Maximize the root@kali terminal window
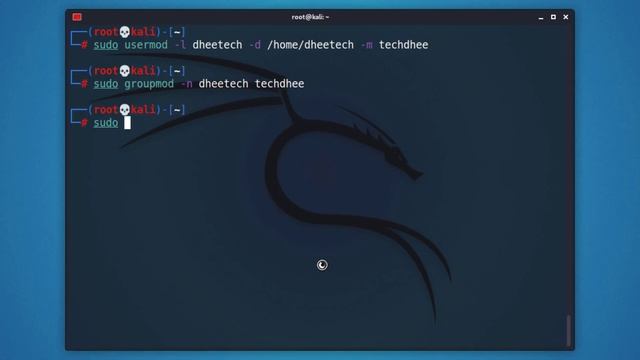The width and height of the screenshot is (640, 360). point(553,17)
